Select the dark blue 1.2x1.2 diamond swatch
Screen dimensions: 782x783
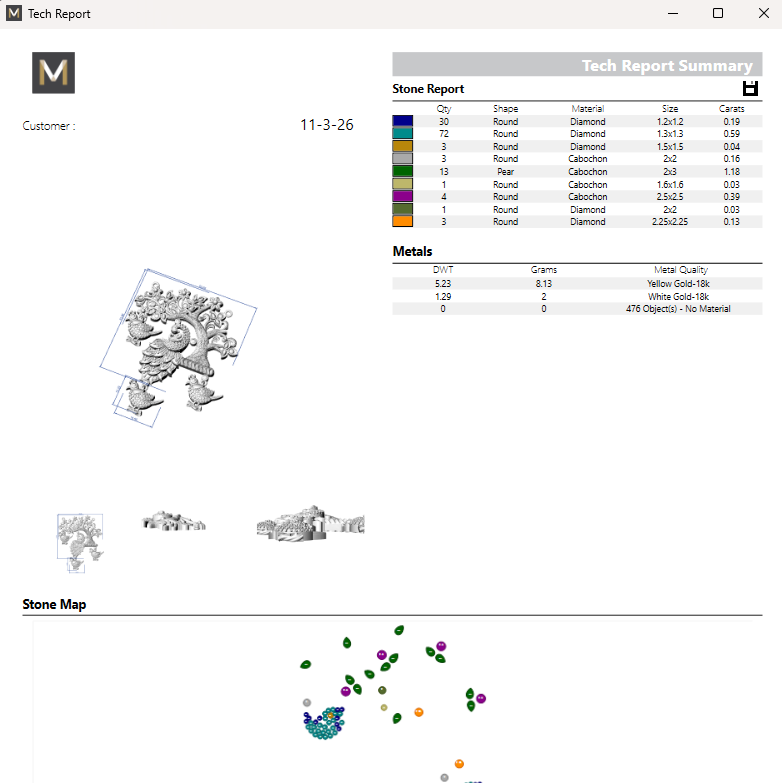(x=402, y=121)
